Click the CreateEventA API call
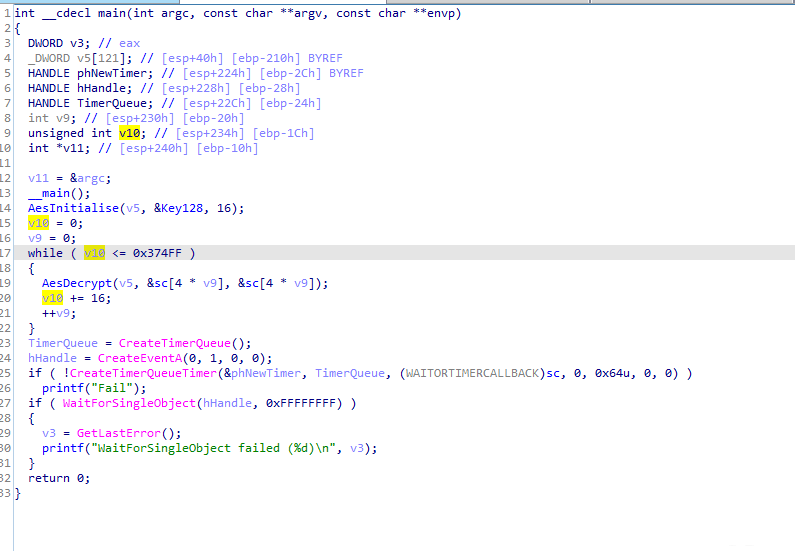Image resolution: width=795 pixels, height=551 pixels. point(139,358)
